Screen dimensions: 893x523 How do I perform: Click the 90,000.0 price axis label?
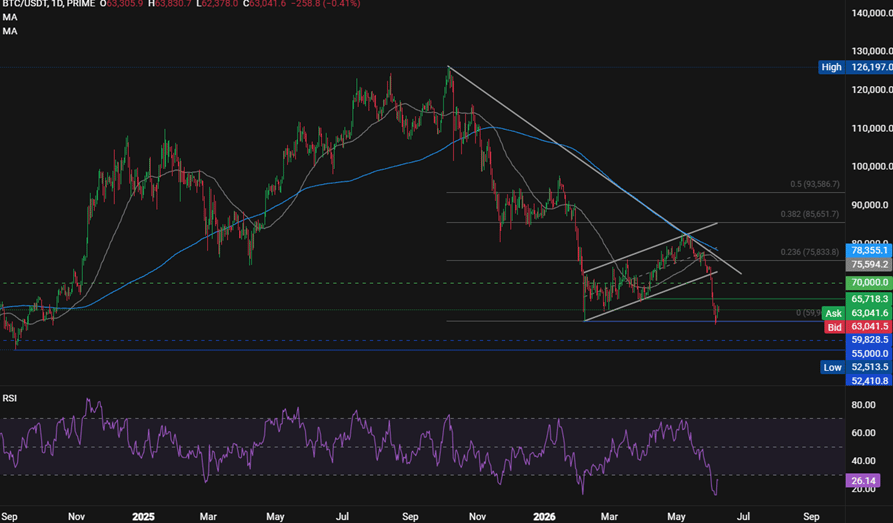(x=869, y=205)
